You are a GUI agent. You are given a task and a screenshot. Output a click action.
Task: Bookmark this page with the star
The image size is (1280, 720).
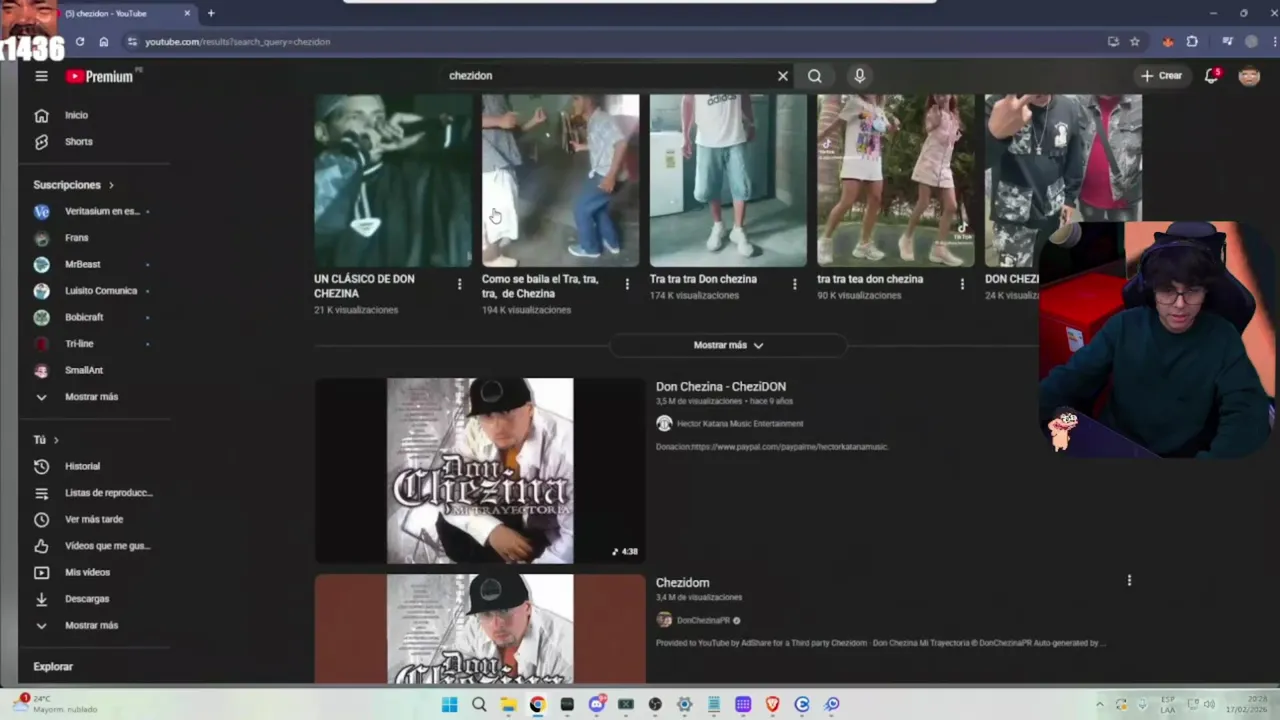pyautogui.click(x=1135, y=42)
